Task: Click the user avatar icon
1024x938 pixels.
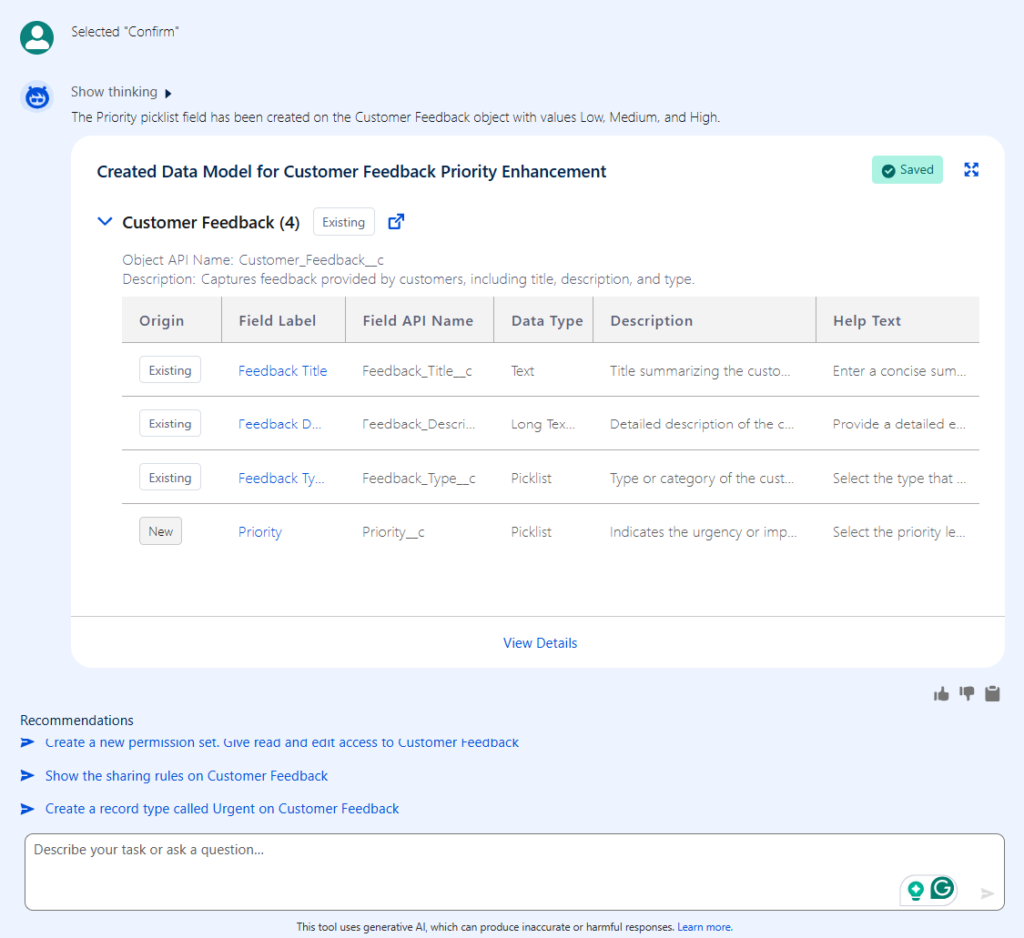Action: 37,37
